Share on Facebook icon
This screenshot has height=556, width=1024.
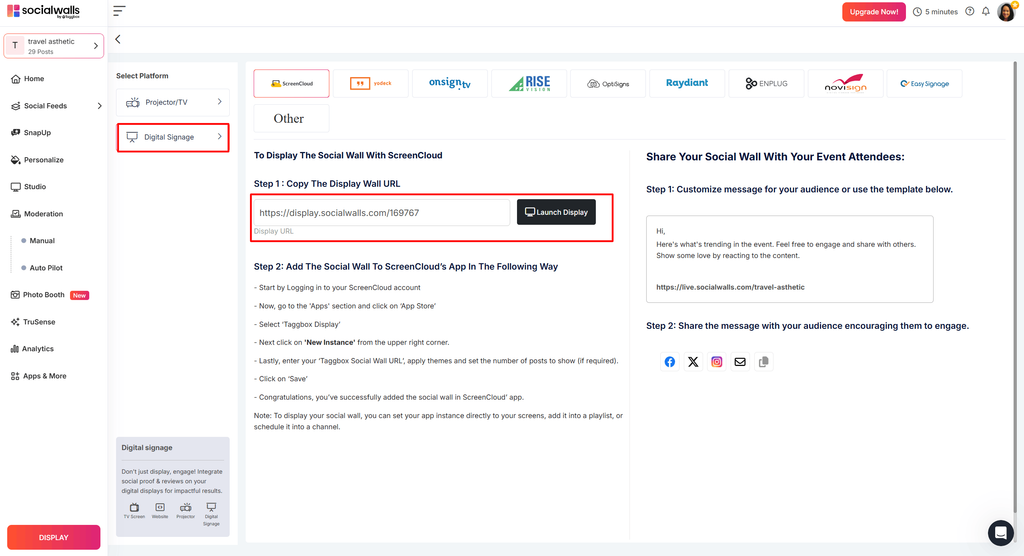pyautogui.click(x=669, y=361)
